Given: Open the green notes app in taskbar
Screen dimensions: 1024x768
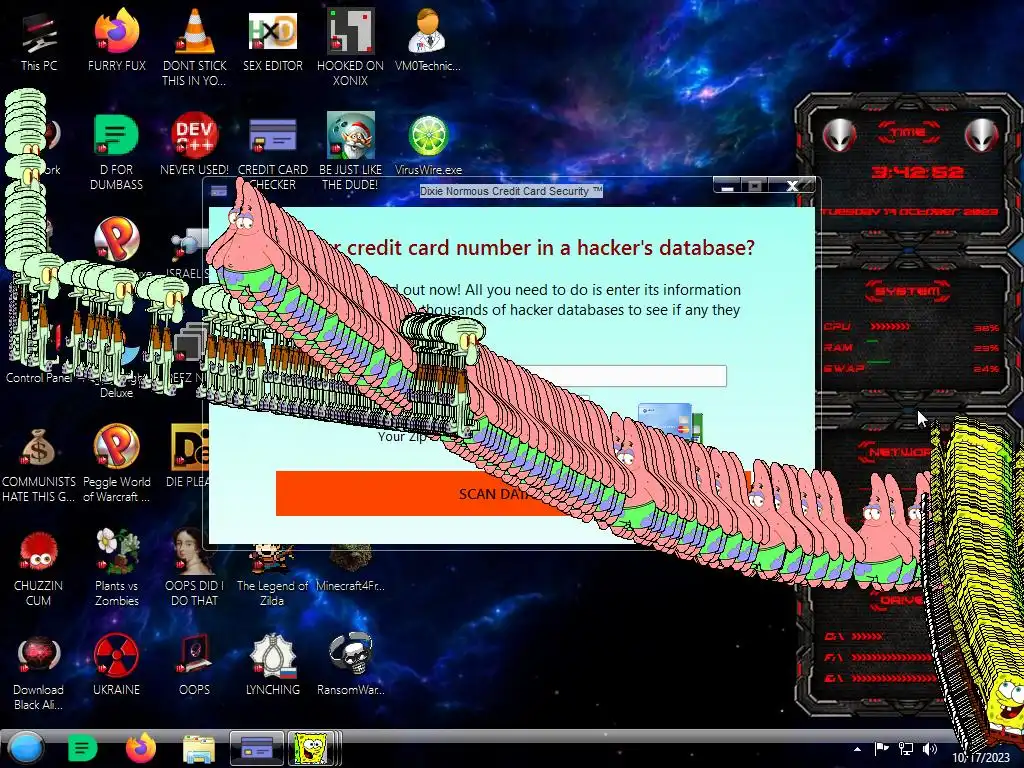Looking at the screenshot, I should (x=82, y=748).
